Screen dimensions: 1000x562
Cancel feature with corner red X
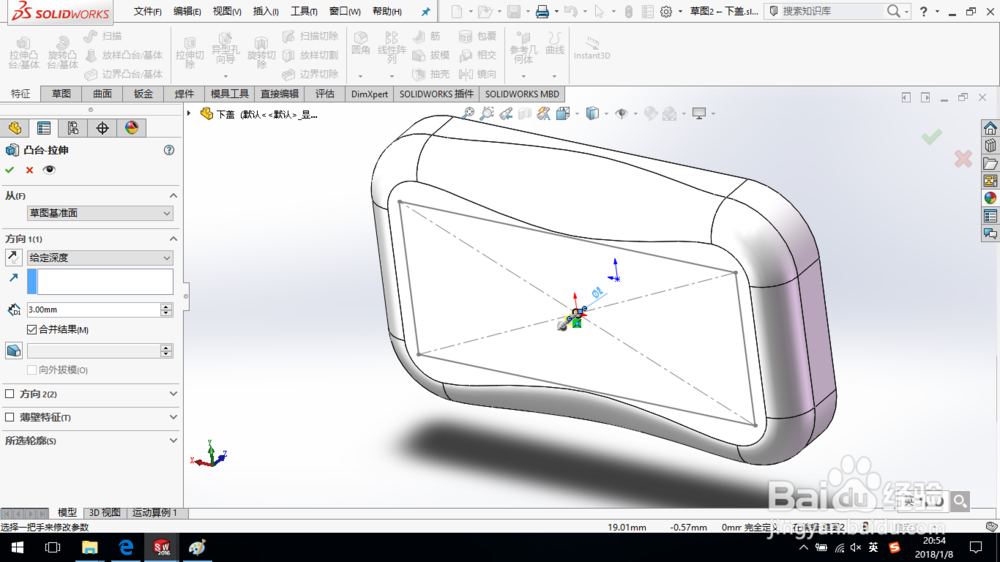pos(963,158)
